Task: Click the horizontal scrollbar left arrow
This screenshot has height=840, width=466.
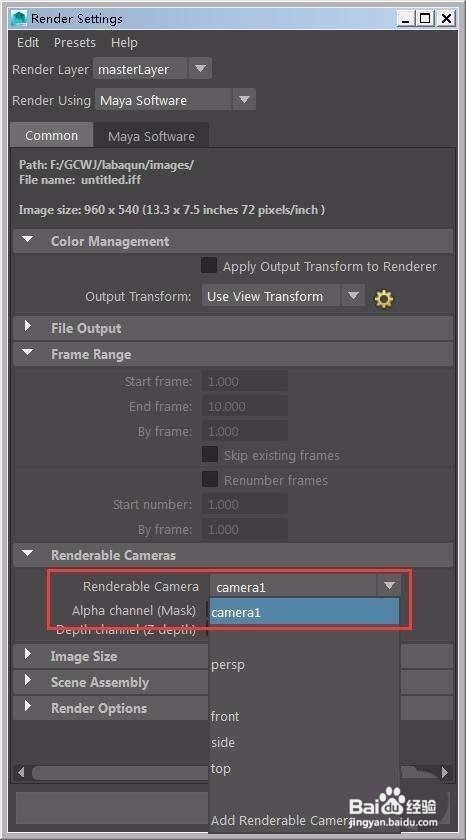Action: coord(21,772)
